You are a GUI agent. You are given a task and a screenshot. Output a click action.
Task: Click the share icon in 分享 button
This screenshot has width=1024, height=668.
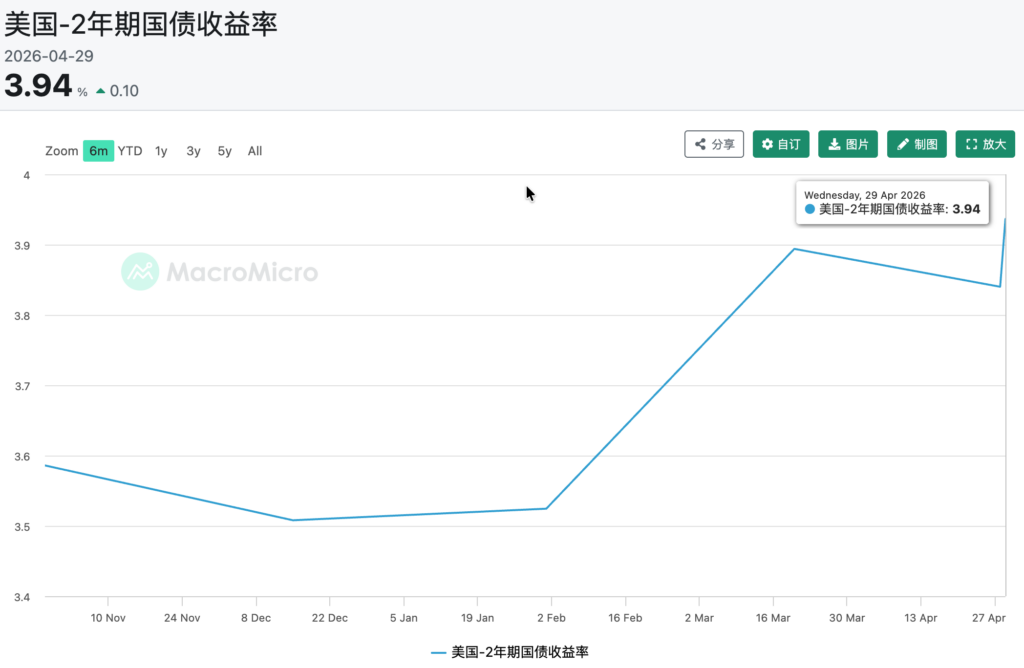tap(701, 145)
